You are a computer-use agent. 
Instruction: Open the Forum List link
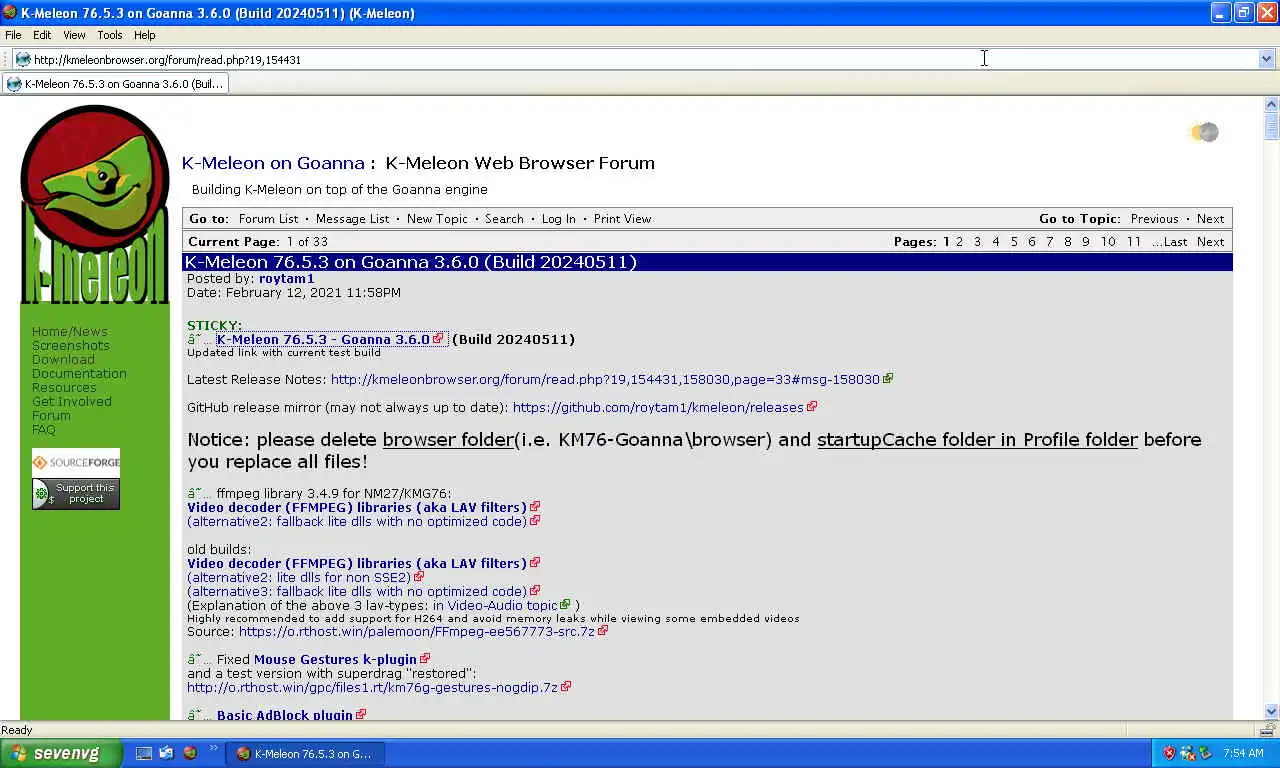click(x=268, y=219)
